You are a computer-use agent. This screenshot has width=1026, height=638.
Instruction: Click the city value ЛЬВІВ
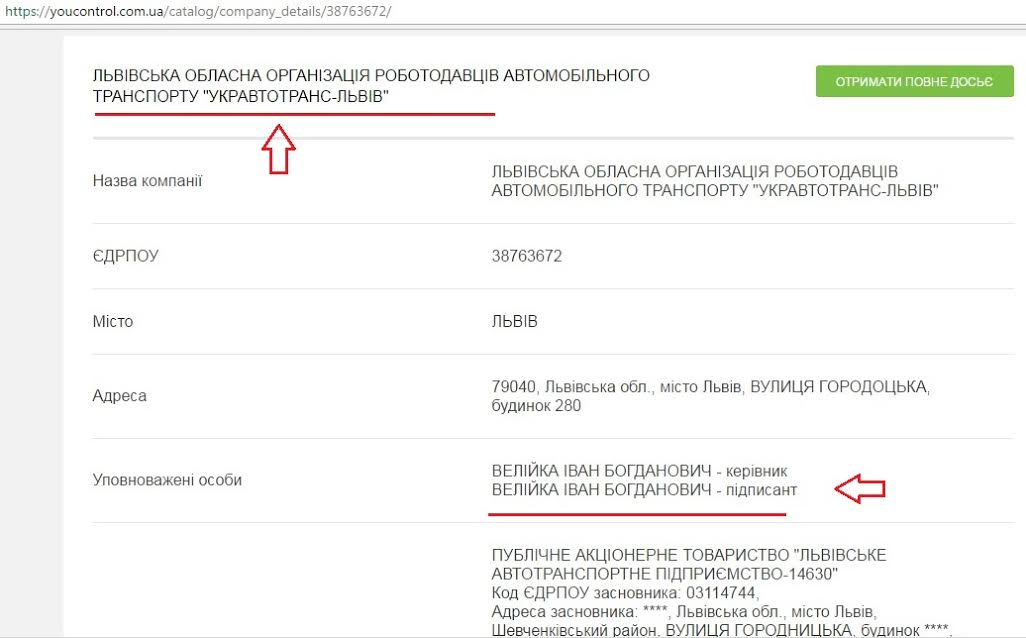[514, 321]
